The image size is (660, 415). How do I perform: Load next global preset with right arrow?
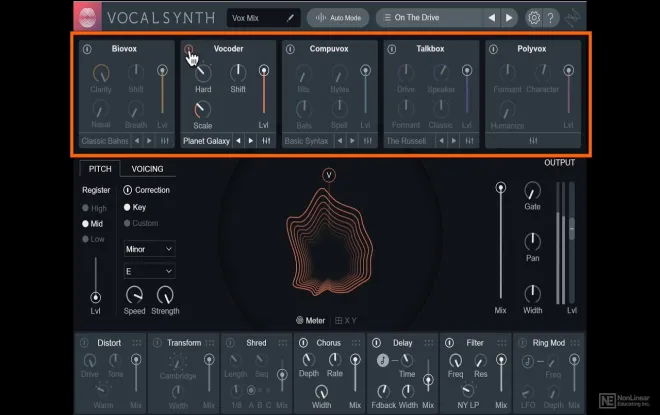click(x=509, y=18)
